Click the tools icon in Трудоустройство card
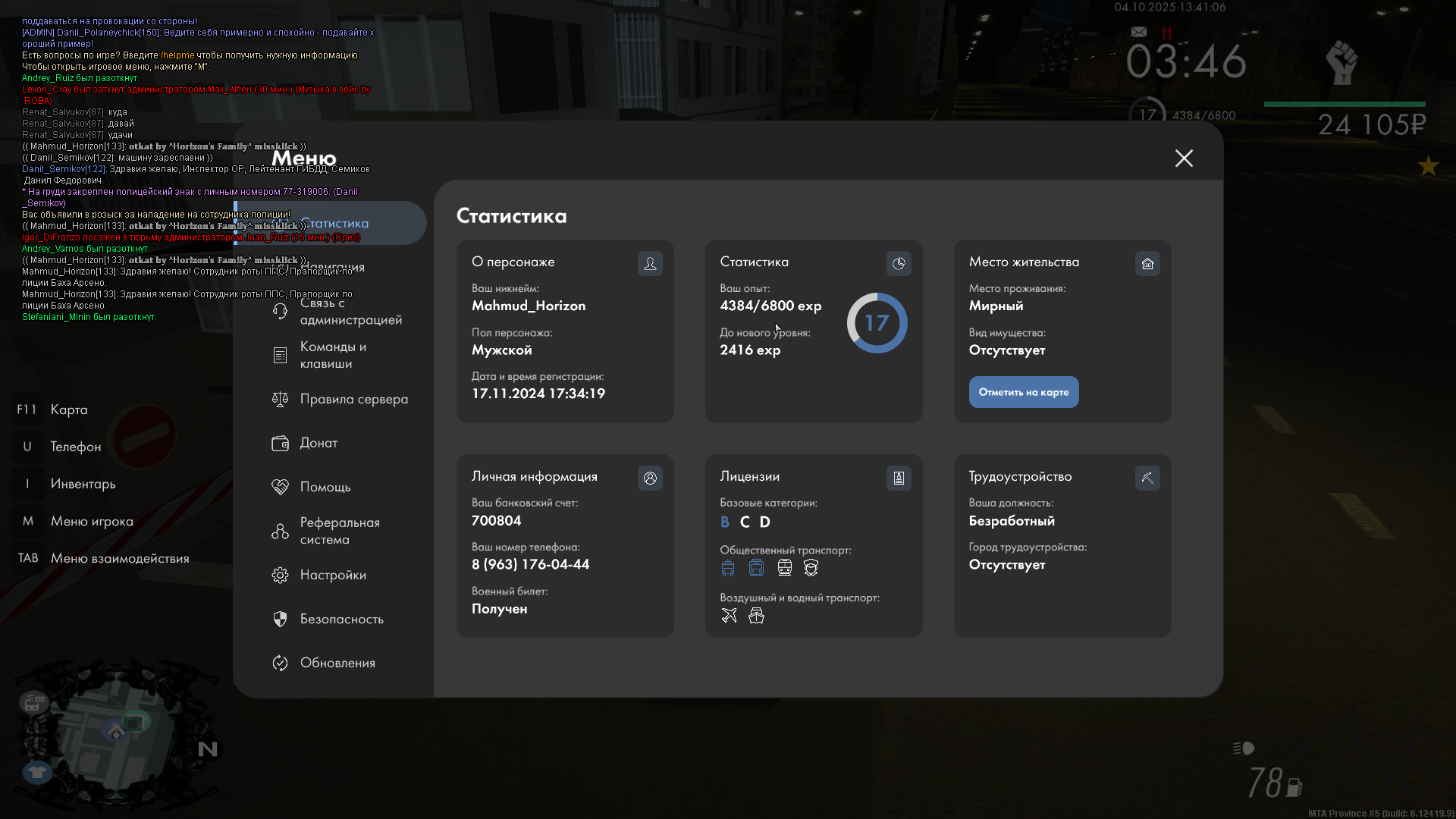 point(1147,478)
